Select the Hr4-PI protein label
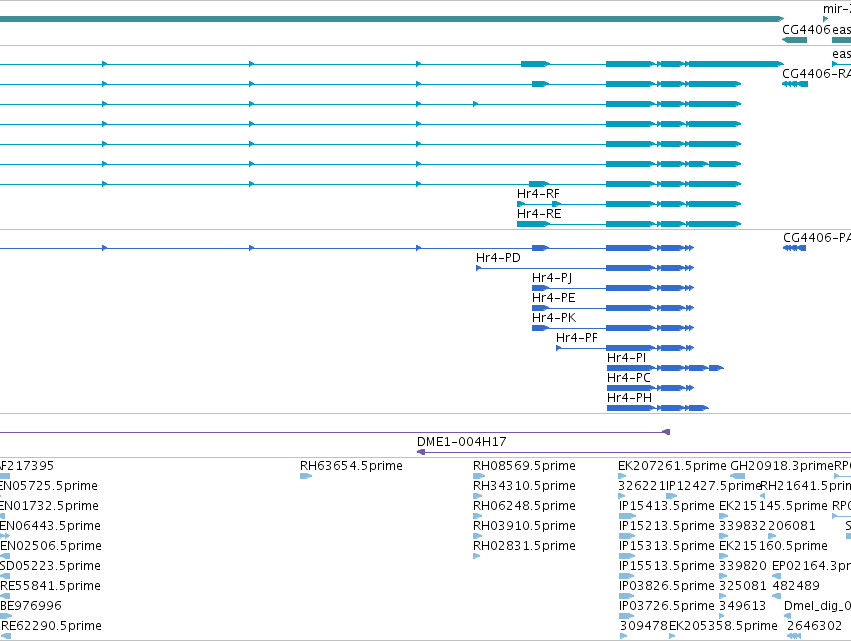Viewport: 851px width, 641px height. [626, 358]
